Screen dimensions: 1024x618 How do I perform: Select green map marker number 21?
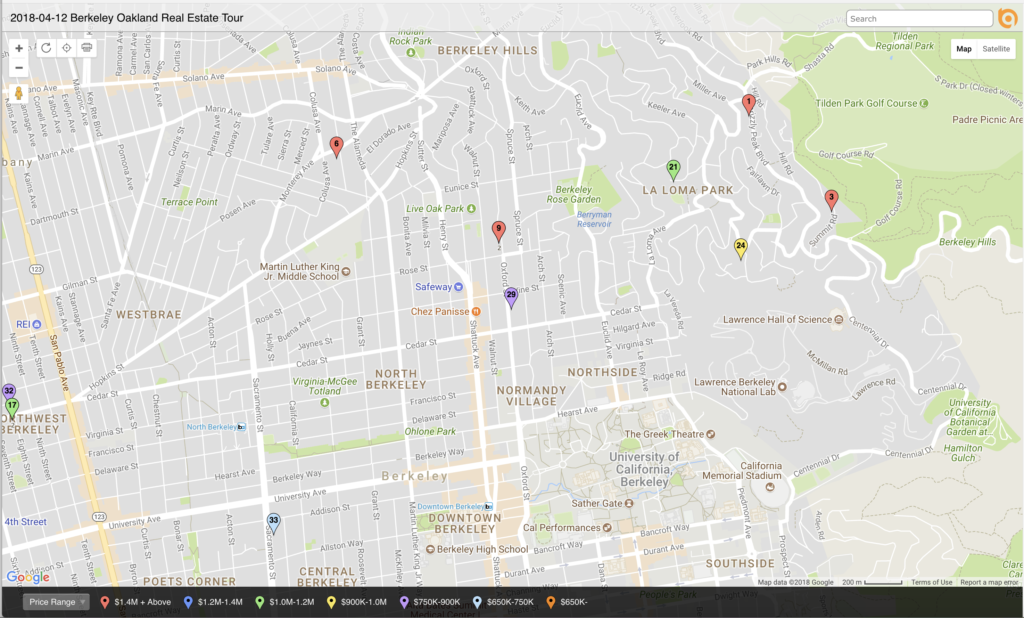(673, 170)
